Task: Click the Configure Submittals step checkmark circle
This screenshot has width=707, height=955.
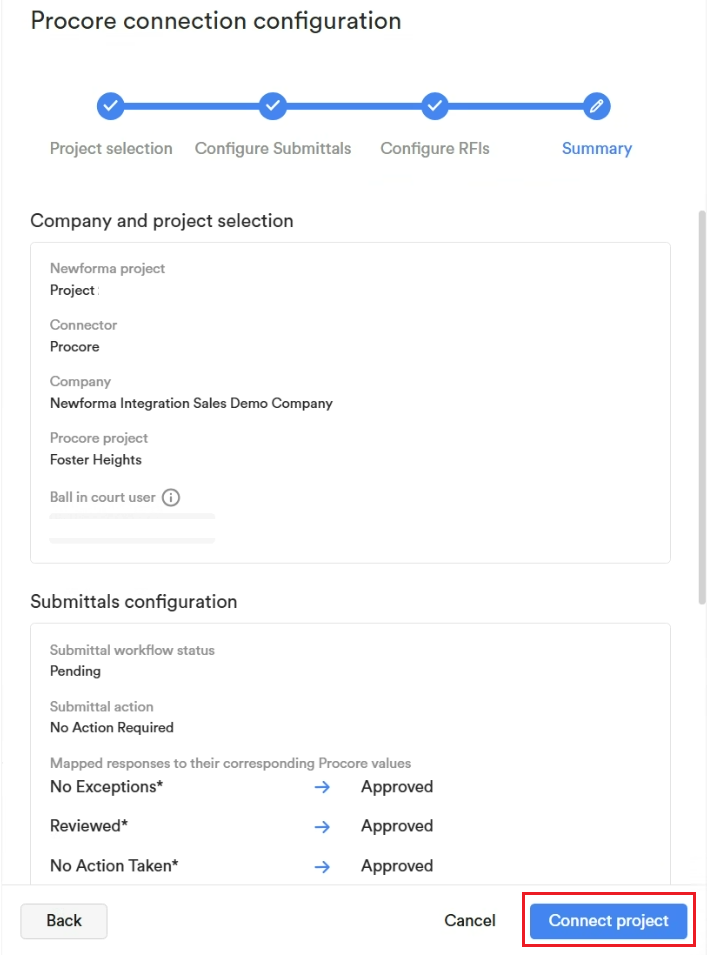Action: [x=273, y=106]
